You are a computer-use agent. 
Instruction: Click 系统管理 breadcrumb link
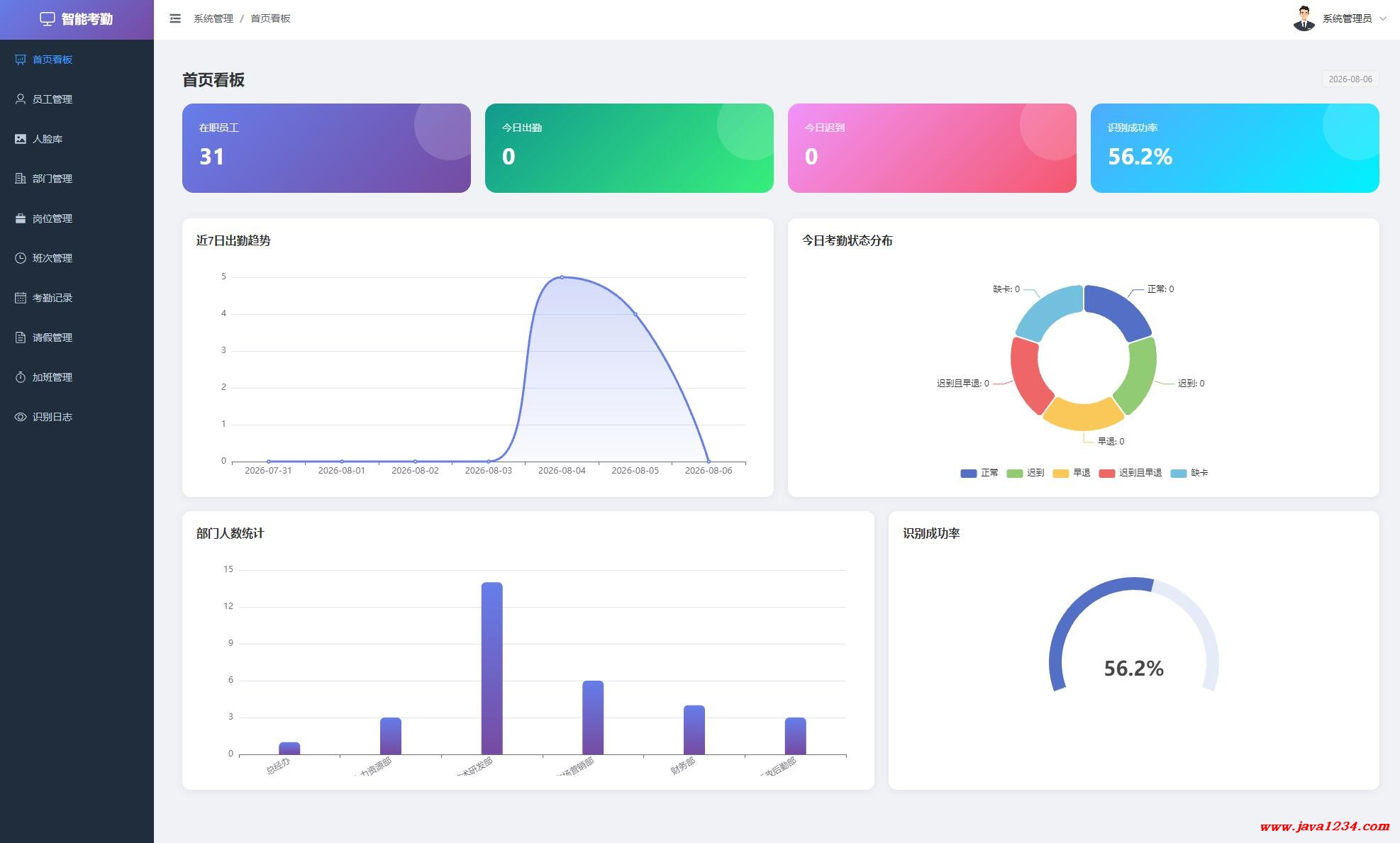[213, 18]
